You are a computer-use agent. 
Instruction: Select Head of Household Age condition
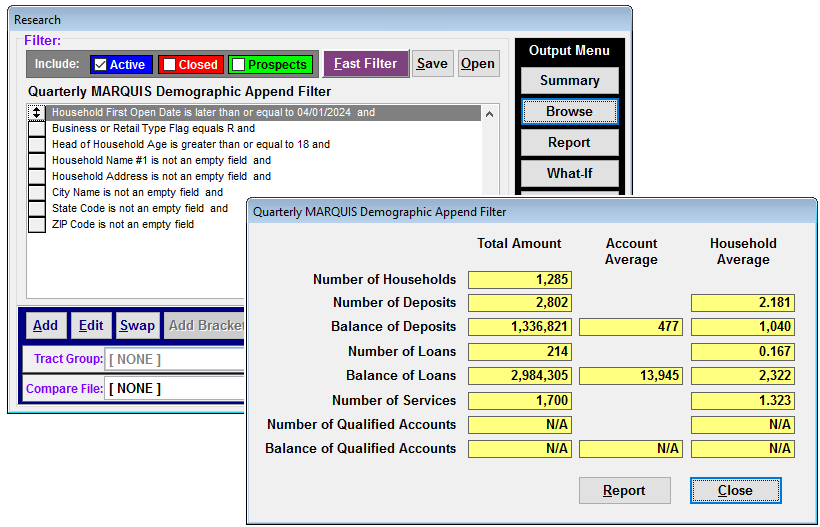coord(191,144)
